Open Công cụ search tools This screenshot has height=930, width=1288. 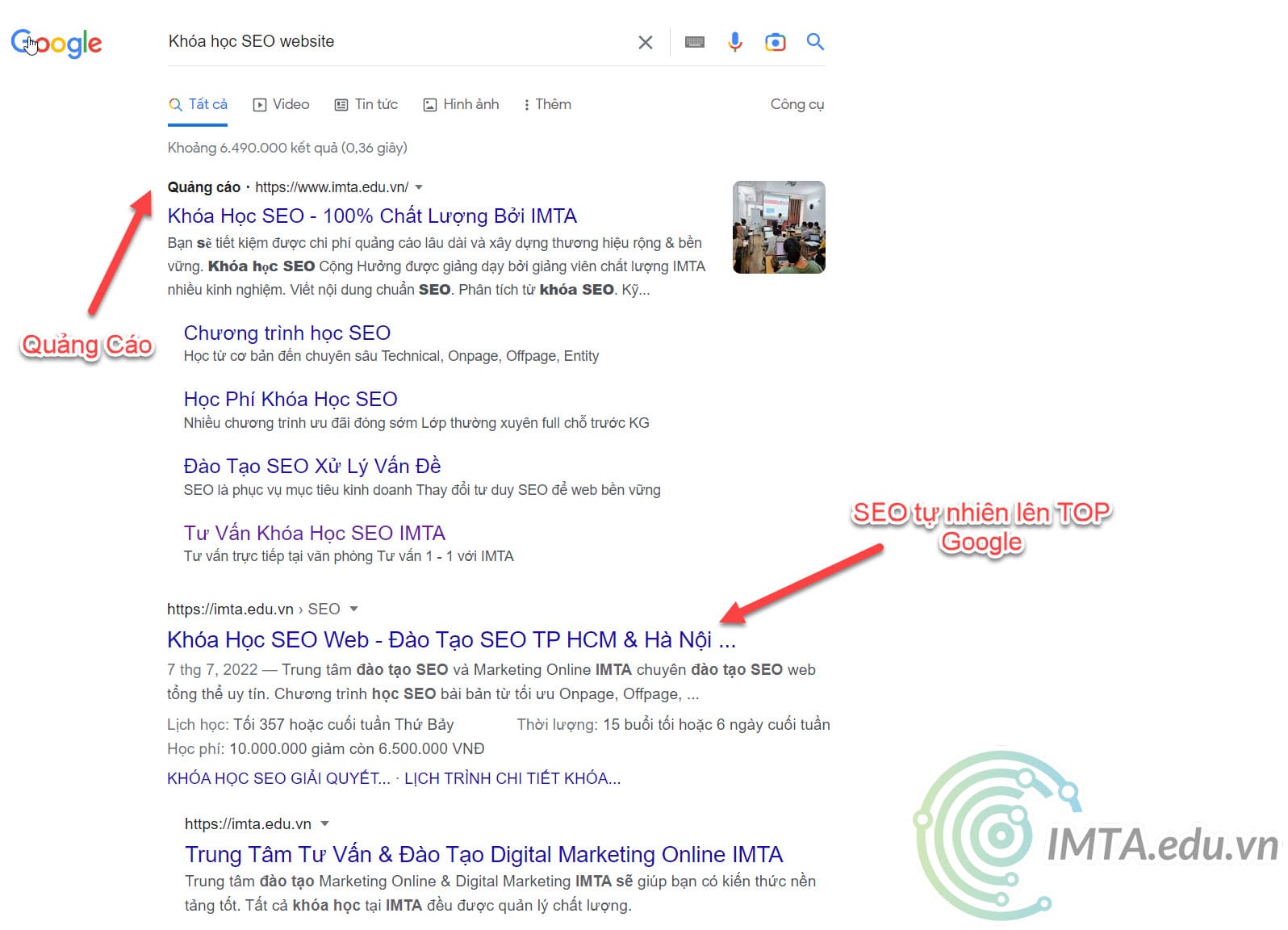point(797,104)
